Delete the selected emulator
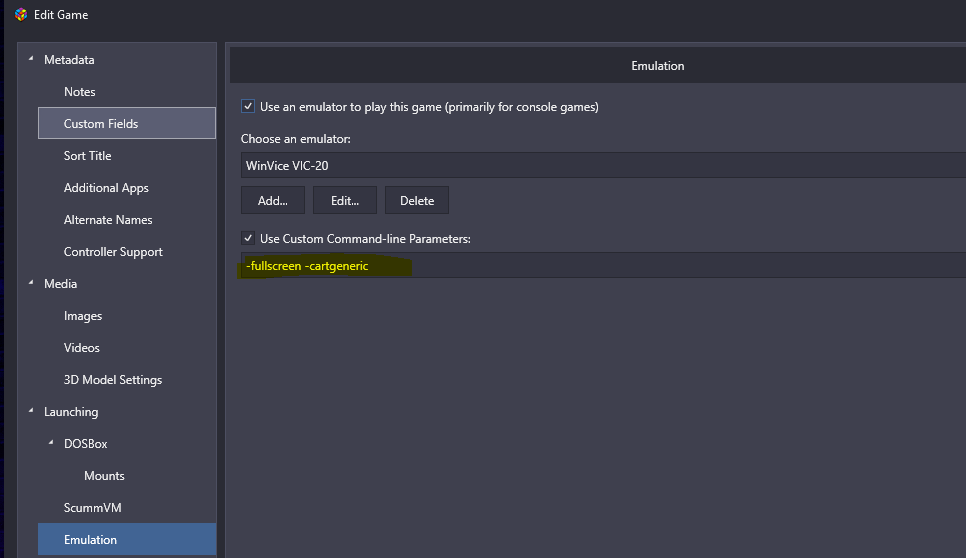The width and height of the screenshot is (966, 558). tap(417, 201)
